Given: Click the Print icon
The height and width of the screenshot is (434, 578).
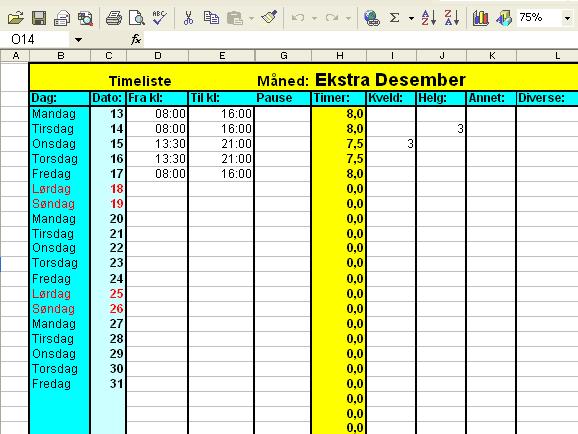Looking at the screenshot, I should (x=114, y=17).
